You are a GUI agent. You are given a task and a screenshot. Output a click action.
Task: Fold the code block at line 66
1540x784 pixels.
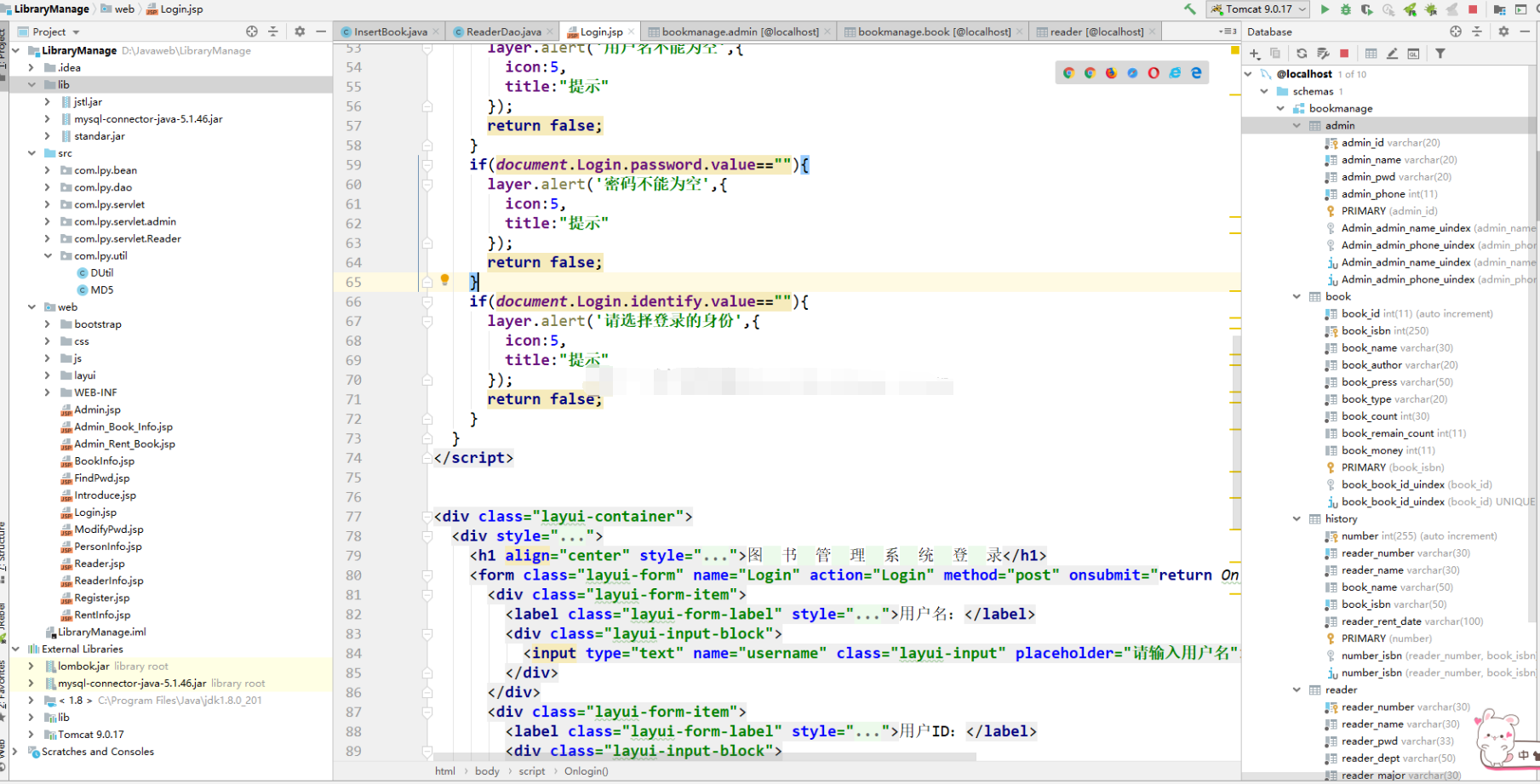tap(427, 301)
